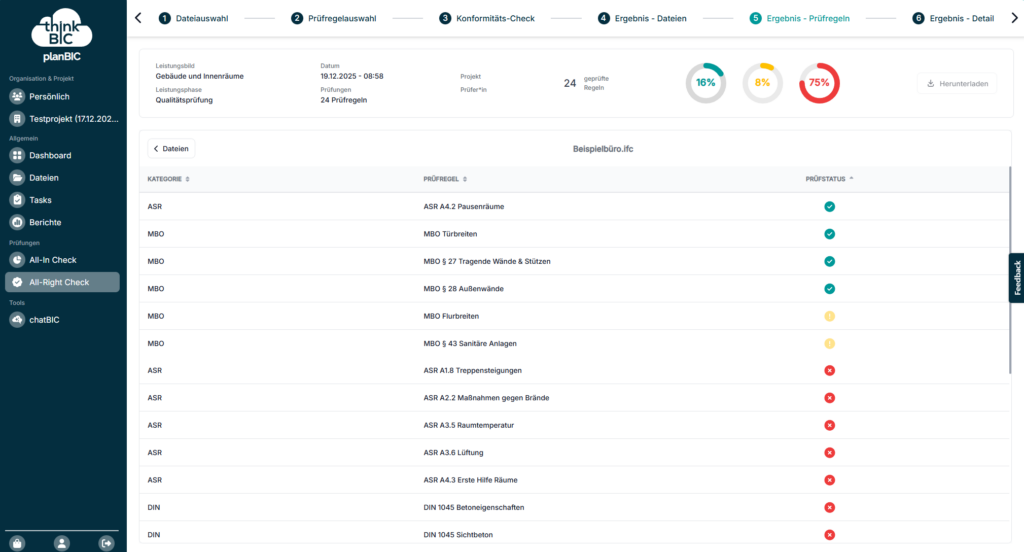Sort table by Prüfregel column
Image resolution: width=1024 pixels, height=552 pixels.
pos(445,179)
